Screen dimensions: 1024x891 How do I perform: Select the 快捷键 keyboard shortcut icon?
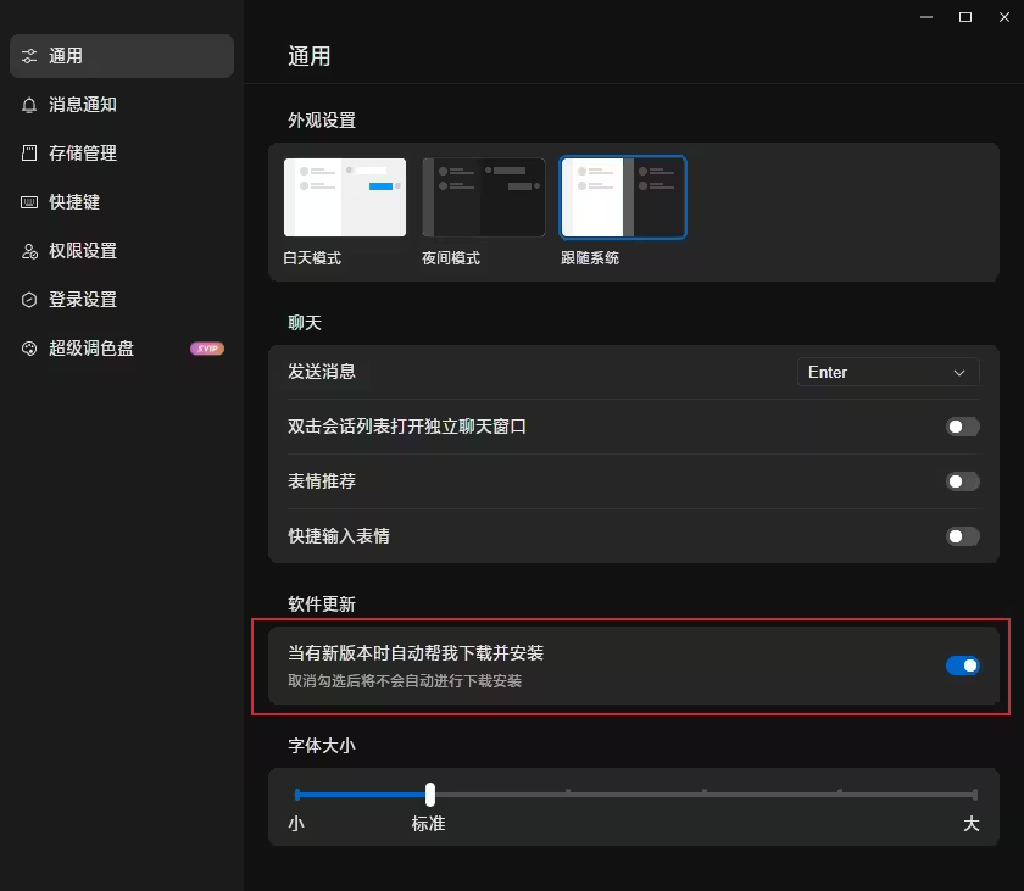pos(28,202)
